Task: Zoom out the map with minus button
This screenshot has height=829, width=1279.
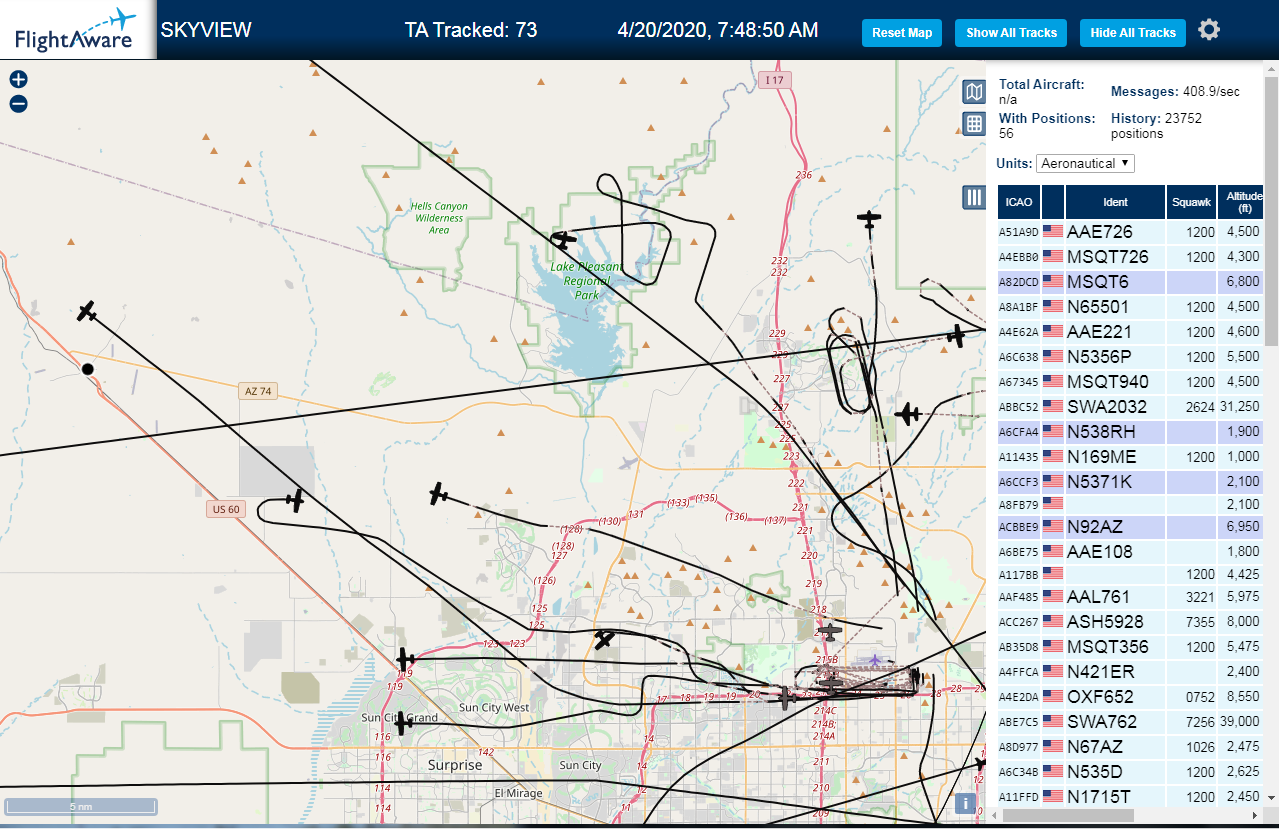Action: 18,104
